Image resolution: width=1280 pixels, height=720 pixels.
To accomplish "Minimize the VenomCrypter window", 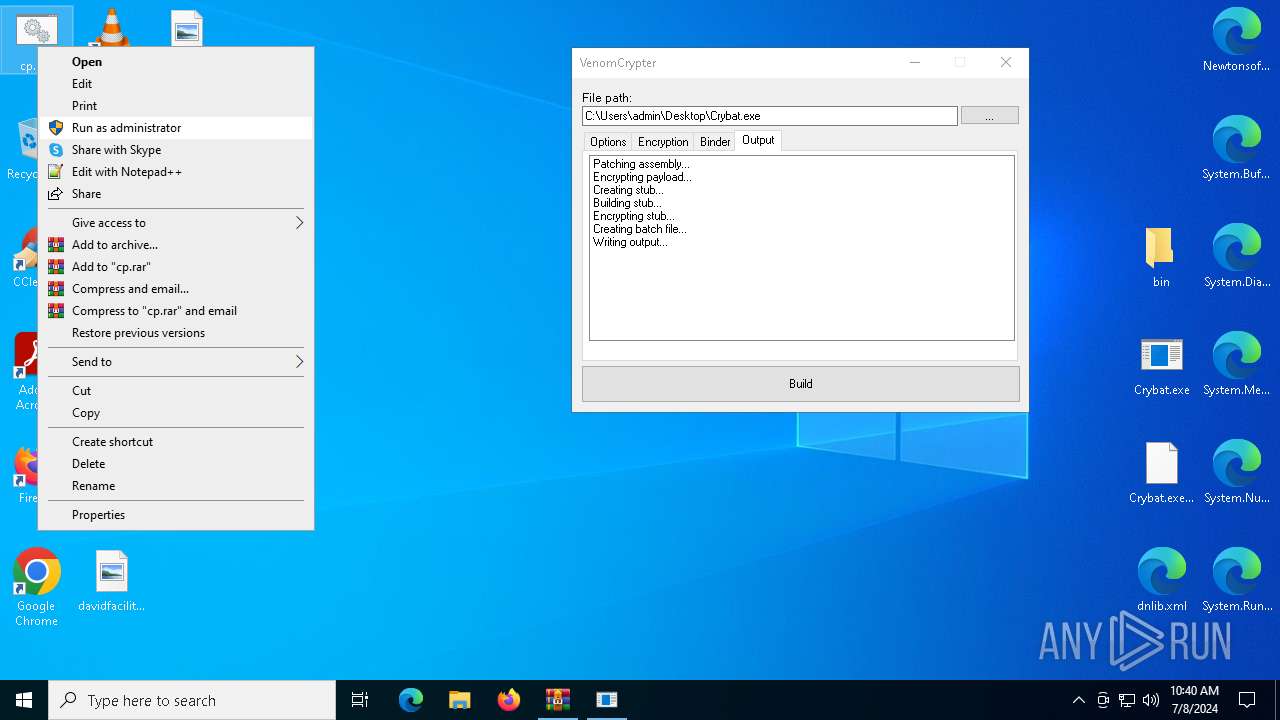I will point(914,62).
